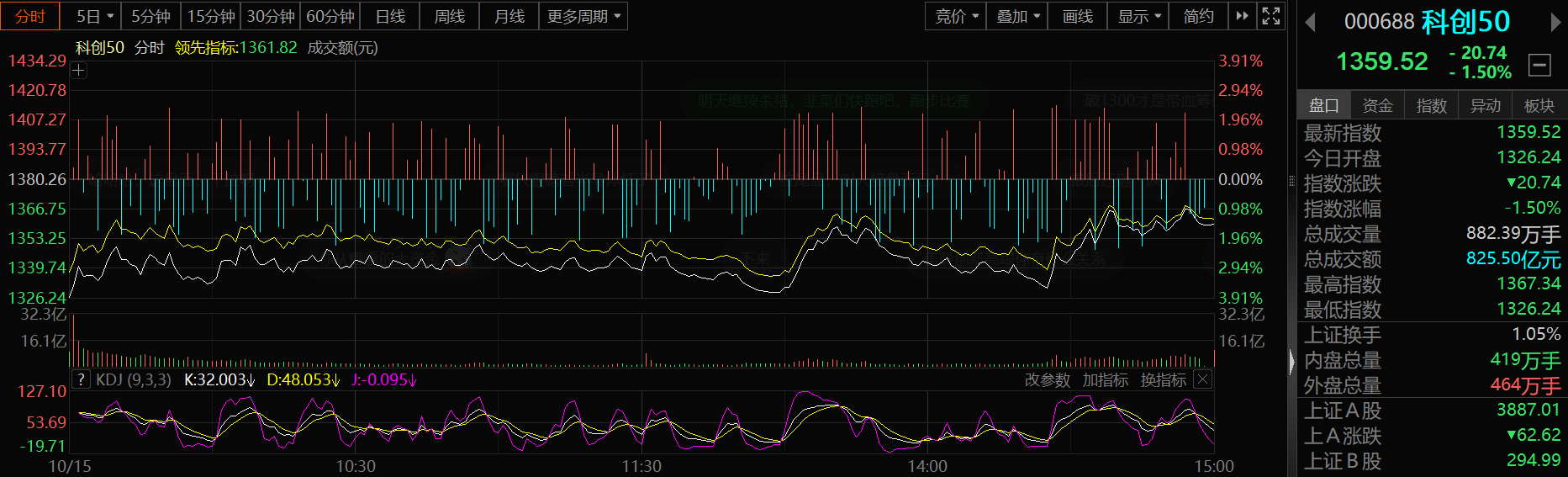Click the 14:00 time axis marker
Viewport: 1568px width, 477px height.
tap(927, 466)
